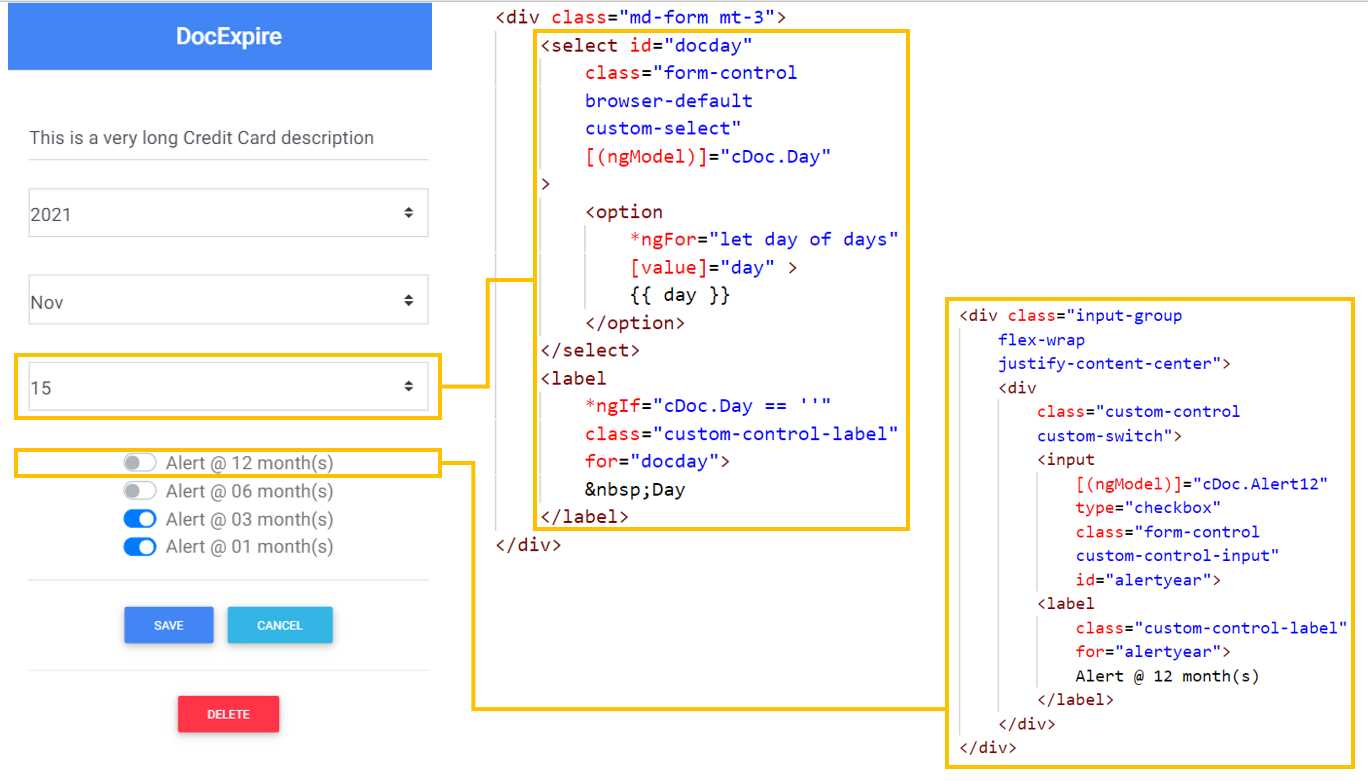Click the SAVE button

[168, 625]
